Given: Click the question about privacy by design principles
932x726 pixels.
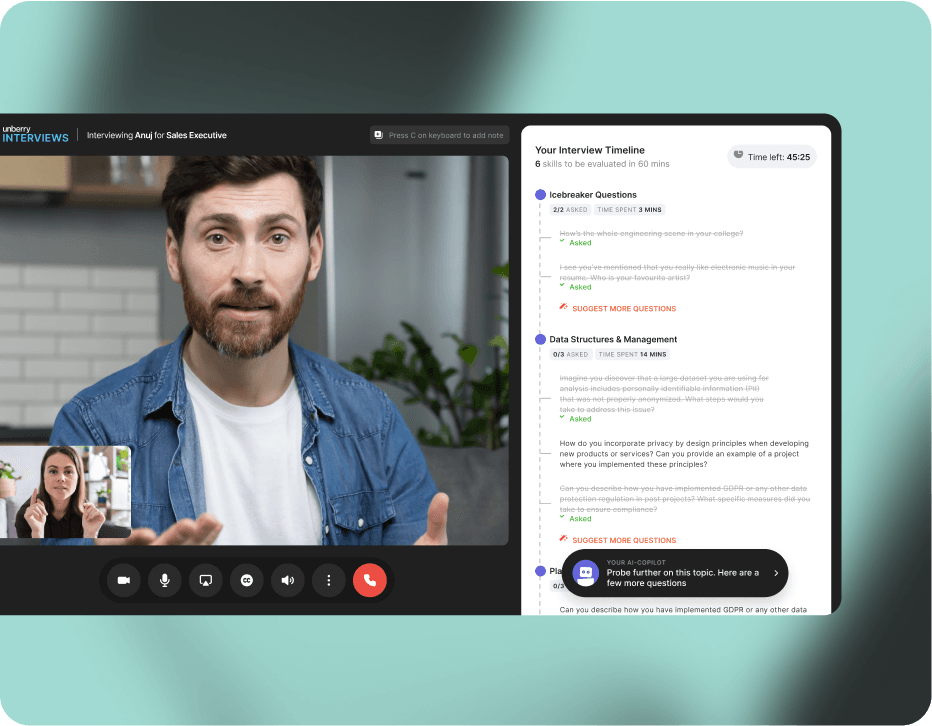Looking at the screenshot, I should point(684,454).
